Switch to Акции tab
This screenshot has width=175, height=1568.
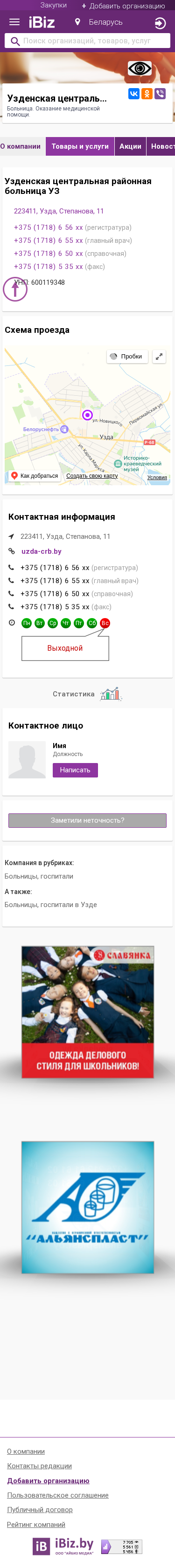pos(131,146)
